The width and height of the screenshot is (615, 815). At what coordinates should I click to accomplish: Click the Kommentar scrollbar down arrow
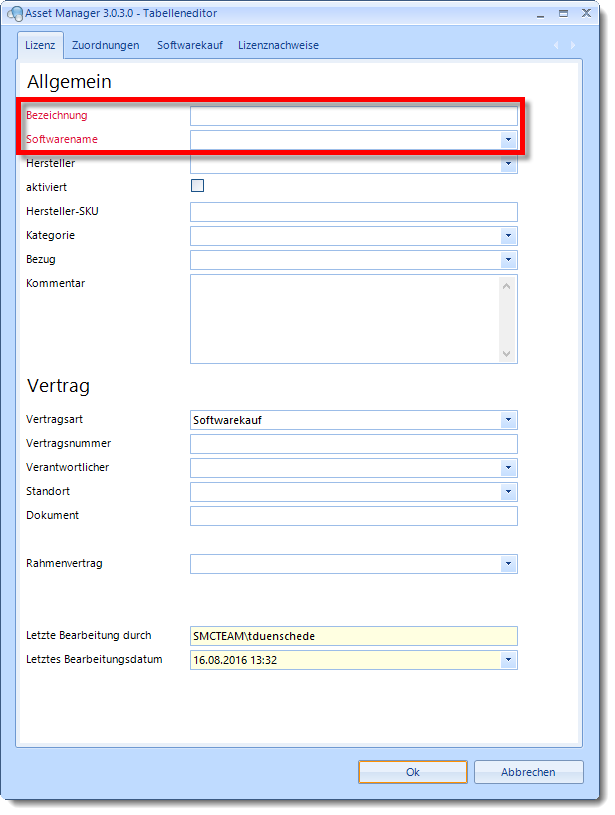click(507, 354)
